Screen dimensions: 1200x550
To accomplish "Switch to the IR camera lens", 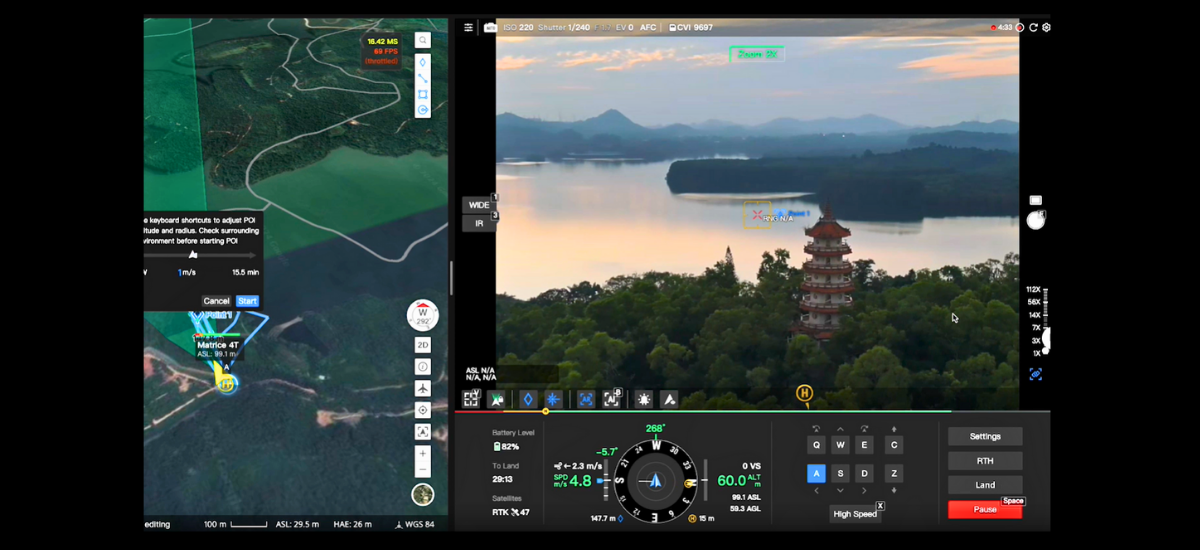I will tap(479, 223).
